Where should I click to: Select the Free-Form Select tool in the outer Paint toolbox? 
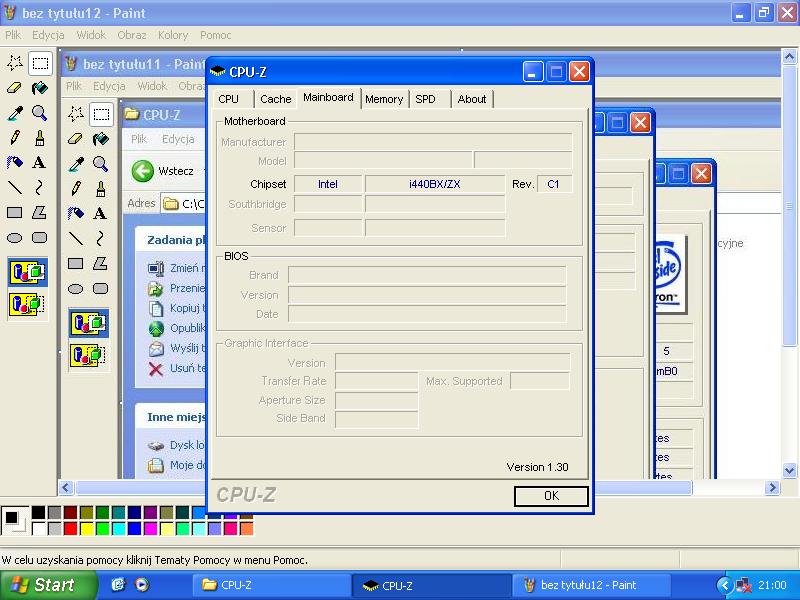tap(15, 63)
